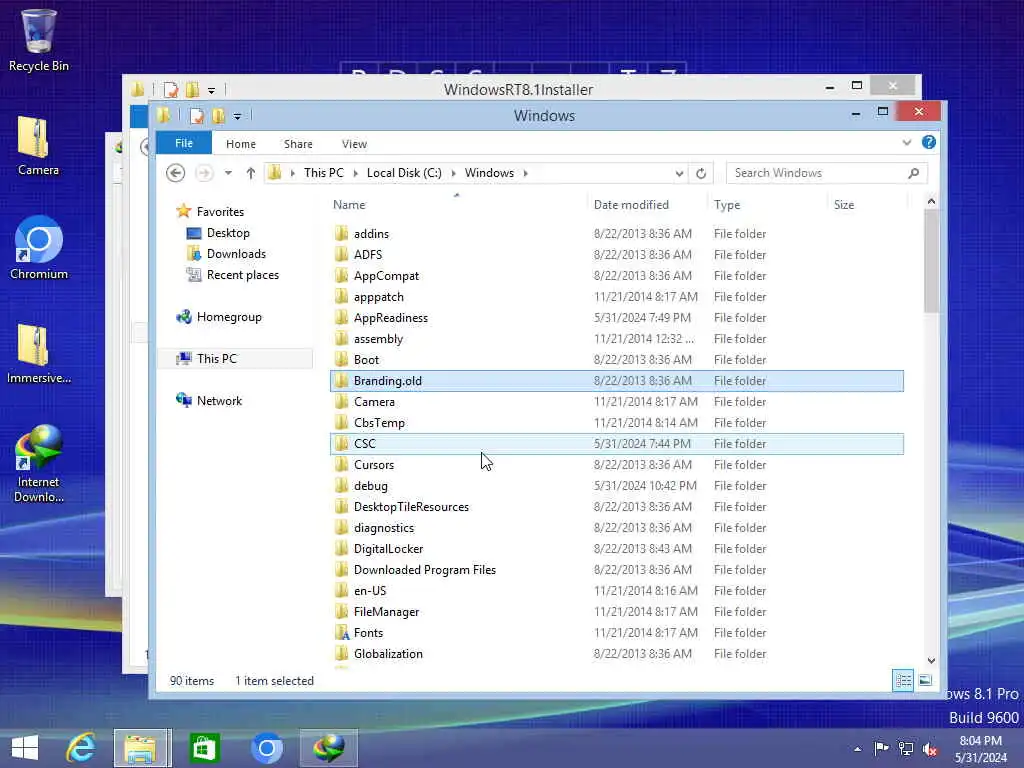Screen dimensions: 1024x768
Task: Select the Globalization folder
Action: [616, 654]
